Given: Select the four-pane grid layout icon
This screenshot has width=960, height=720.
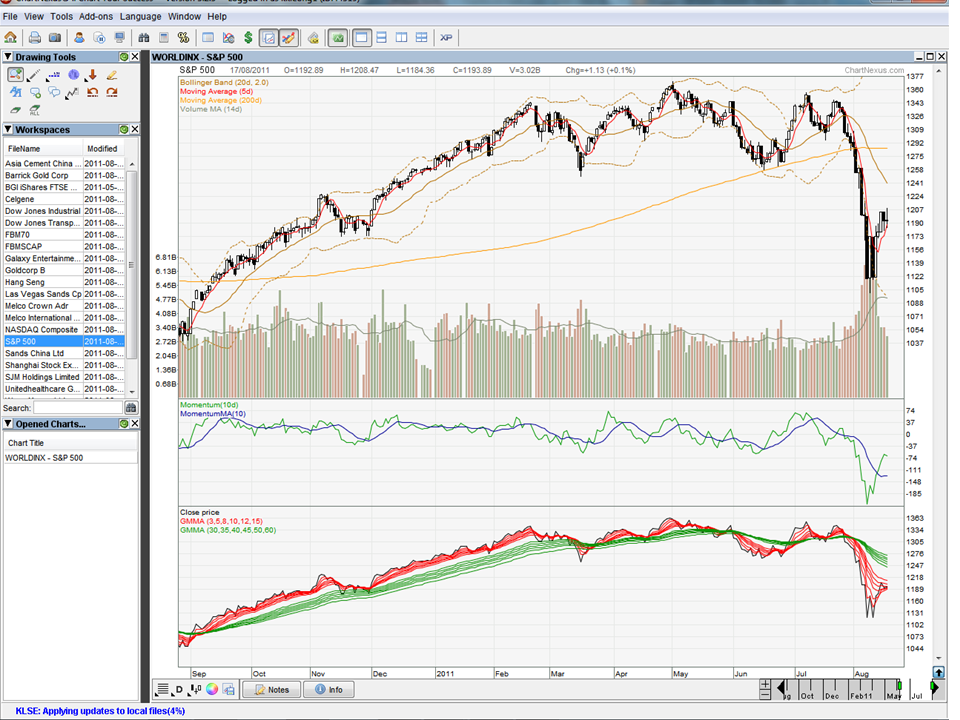Looking at the screenshot, I should coord(421,38).
